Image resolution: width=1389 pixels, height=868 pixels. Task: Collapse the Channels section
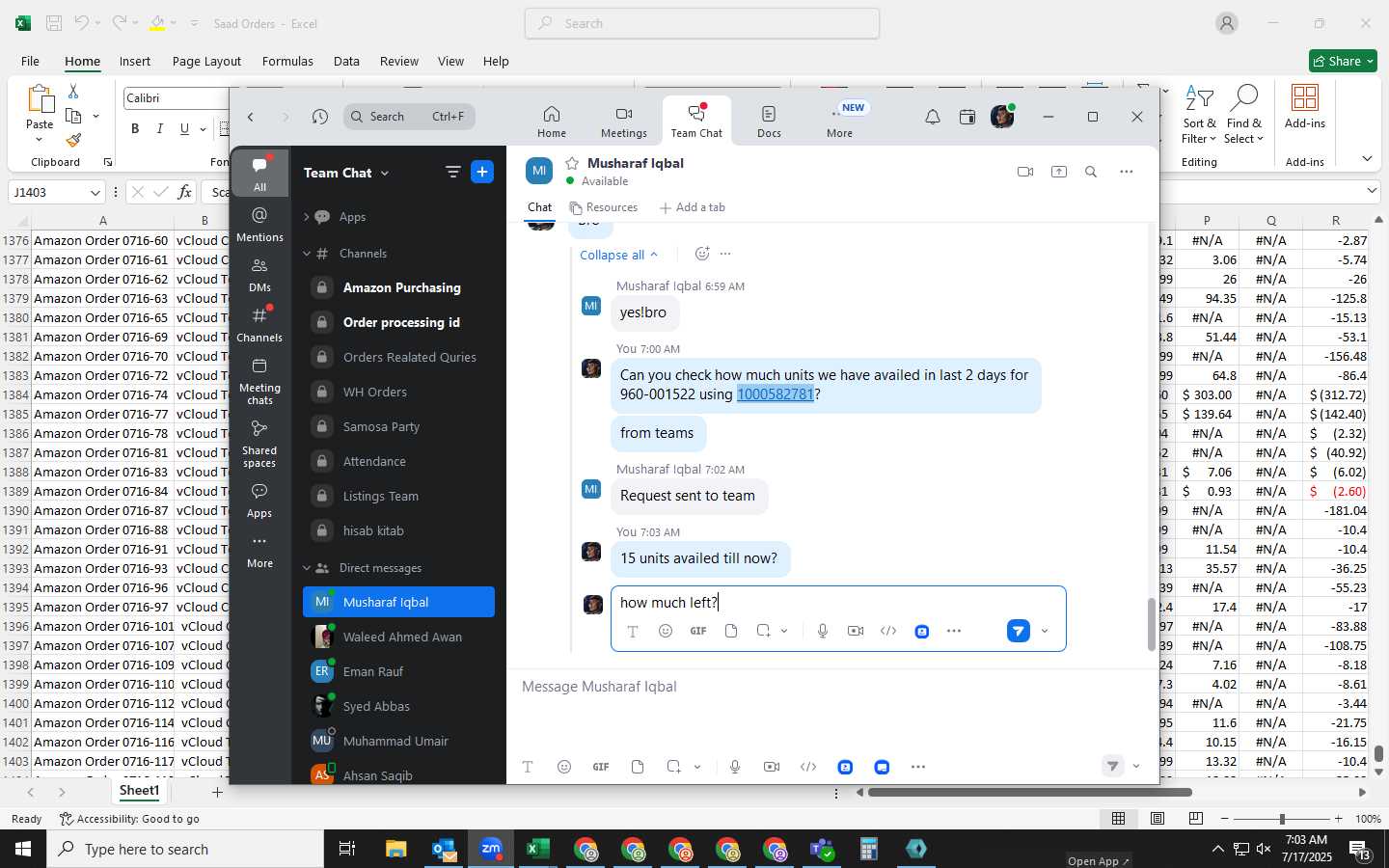tap(307, 254)
